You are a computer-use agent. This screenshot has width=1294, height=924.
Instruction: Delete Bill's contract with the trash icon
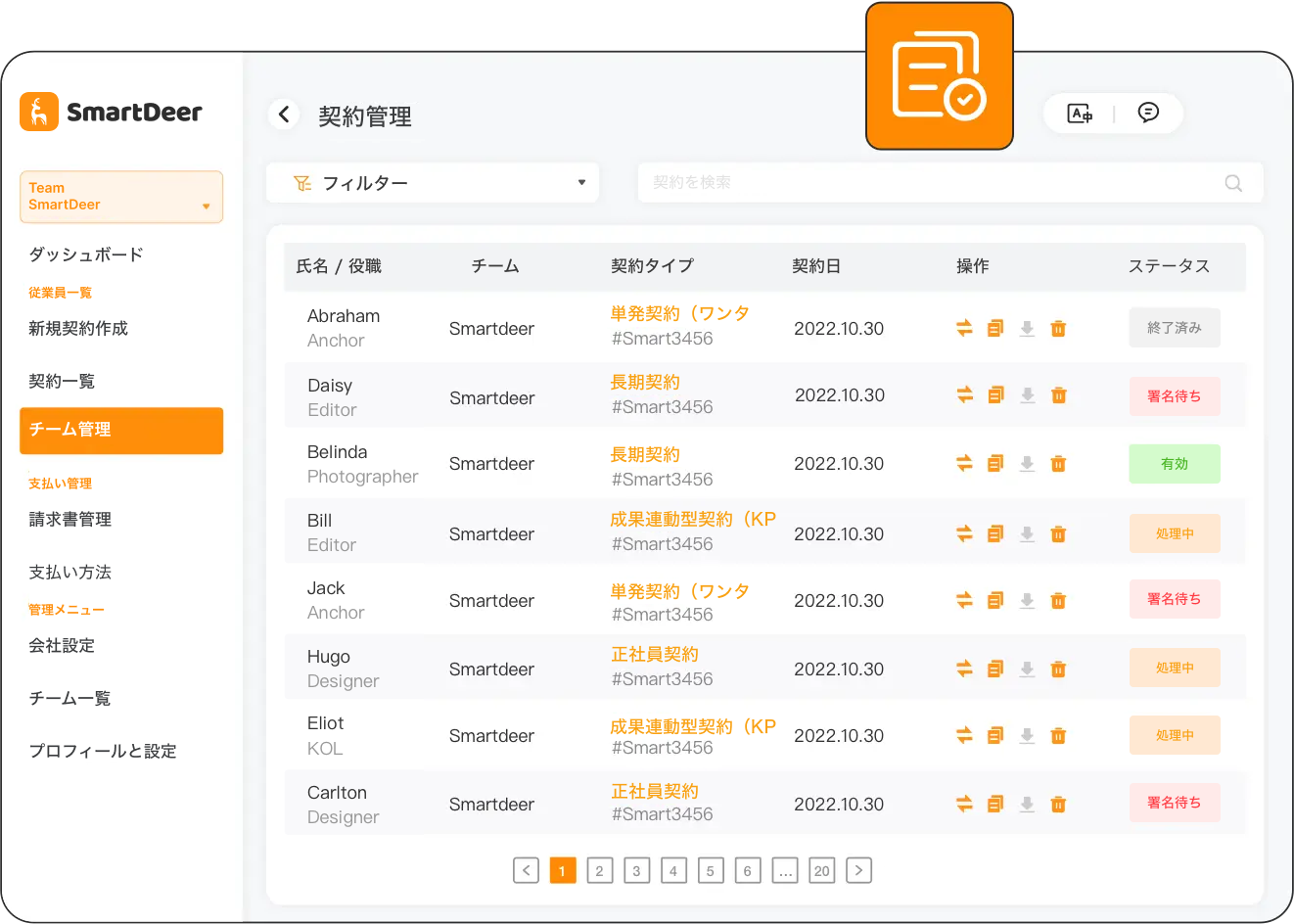1058,533
